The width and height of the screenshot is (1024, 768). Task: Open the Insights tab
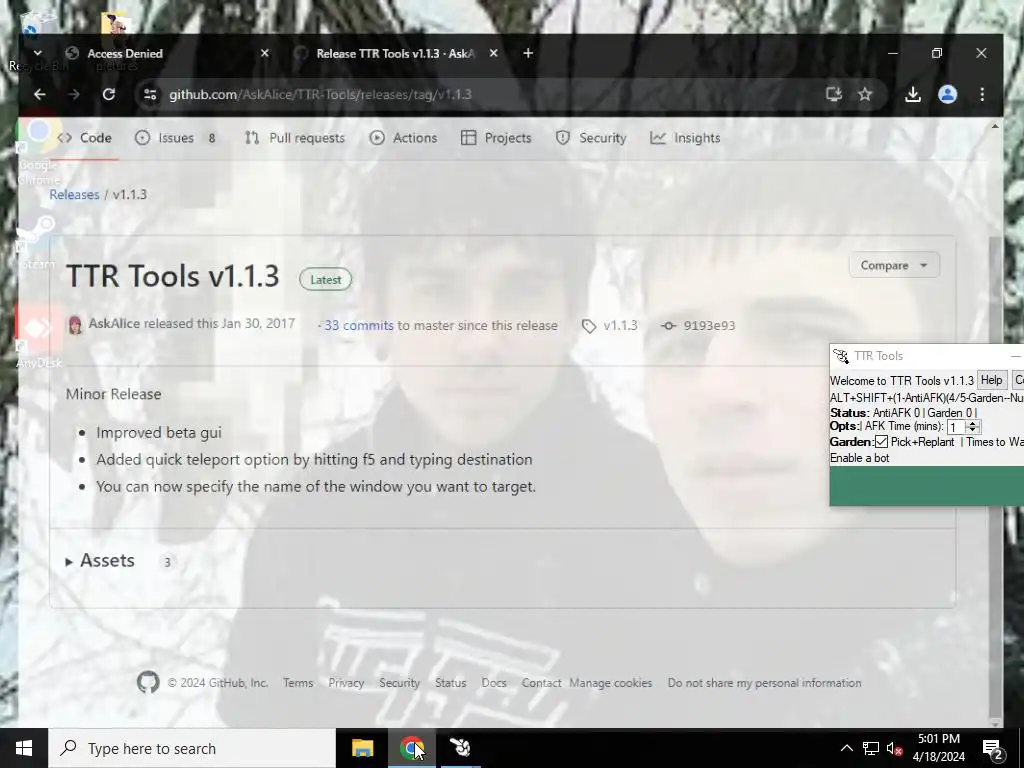685,138
